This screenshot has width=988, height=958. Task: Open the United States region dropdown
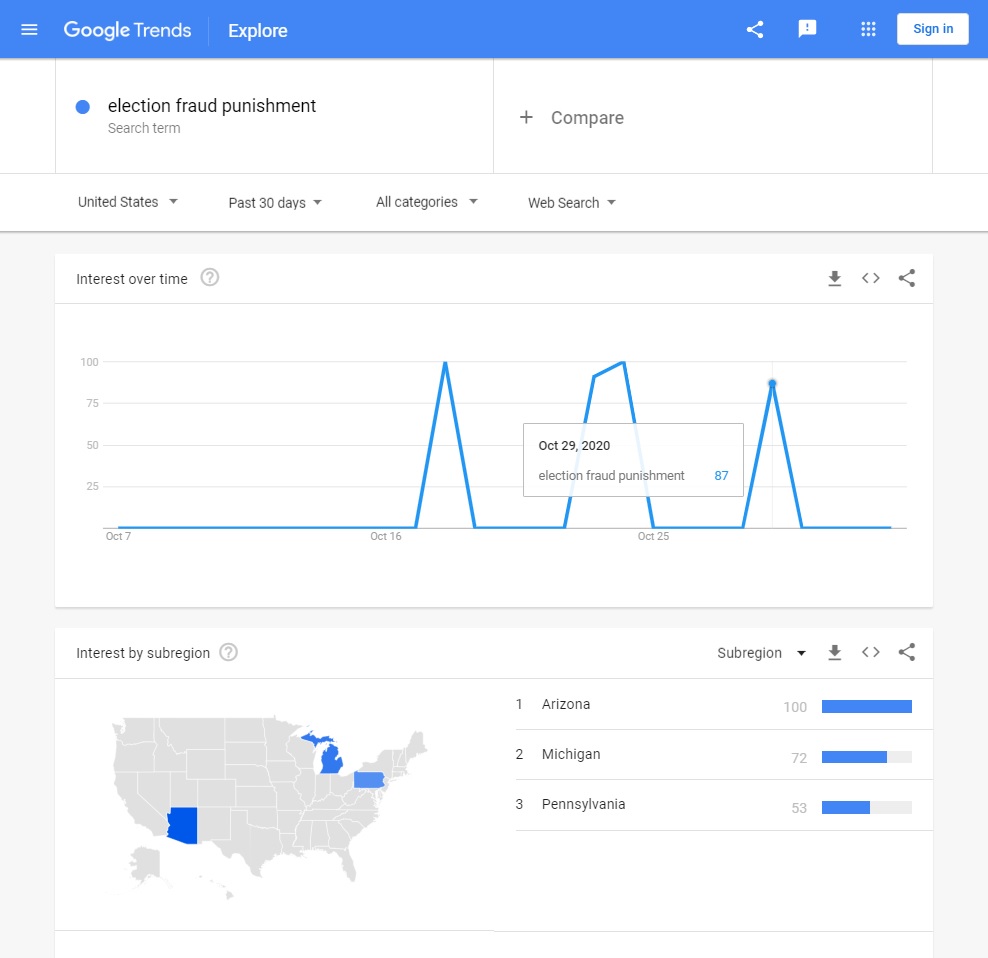click(x=128, y=202)
